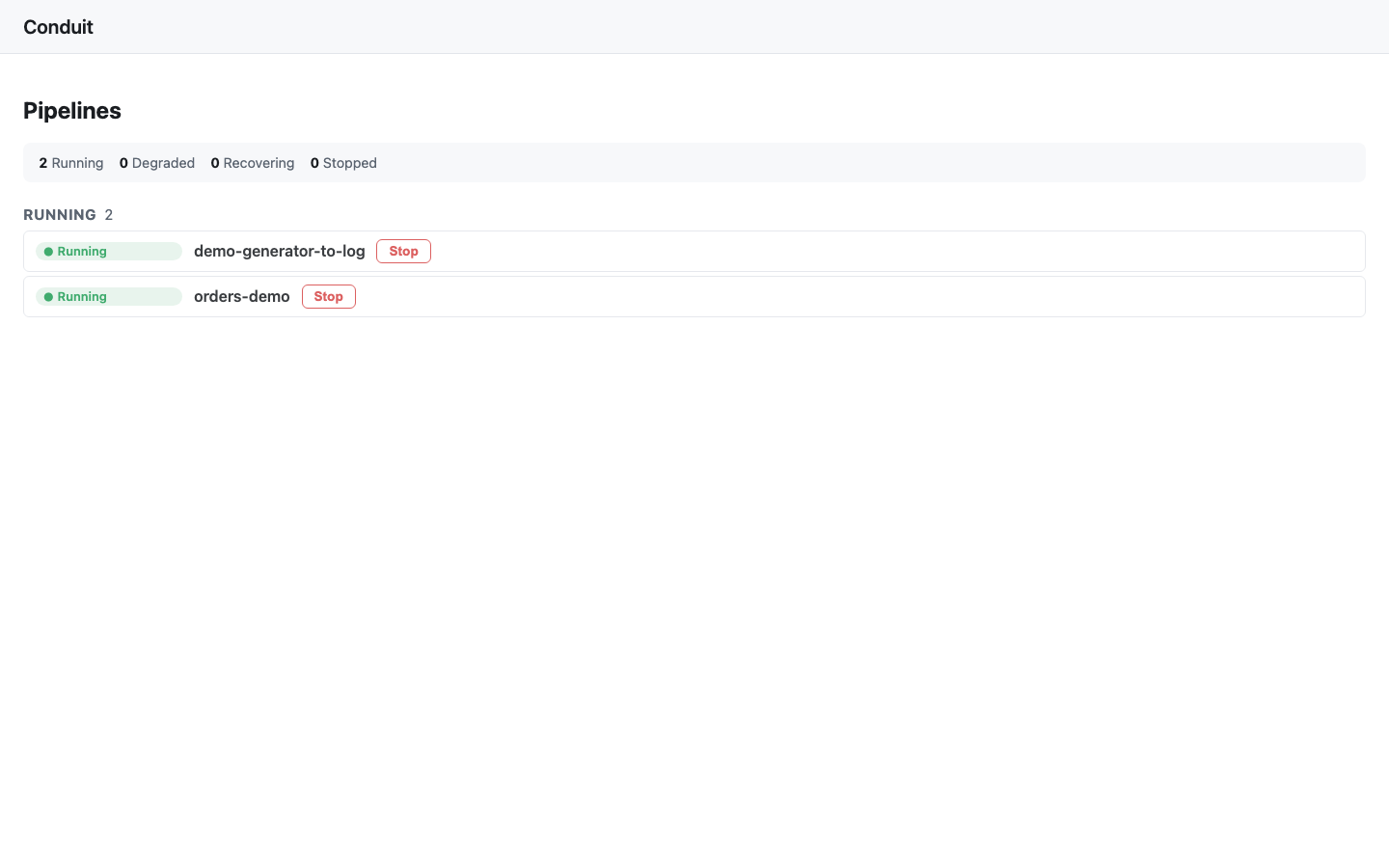Click the Running status badge for orders-demo
This screenshot has width=1389, height=868.
109,297
